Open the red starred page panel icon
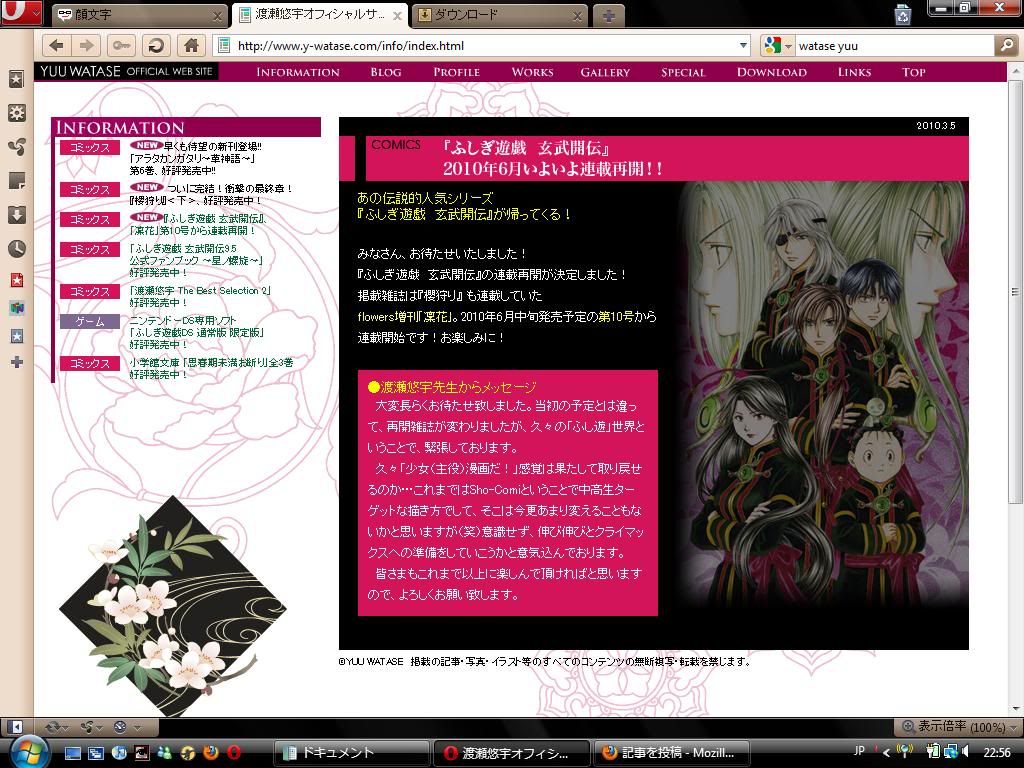The width and height of the screenshot is (1024, 768). click(x=16, y=280)
